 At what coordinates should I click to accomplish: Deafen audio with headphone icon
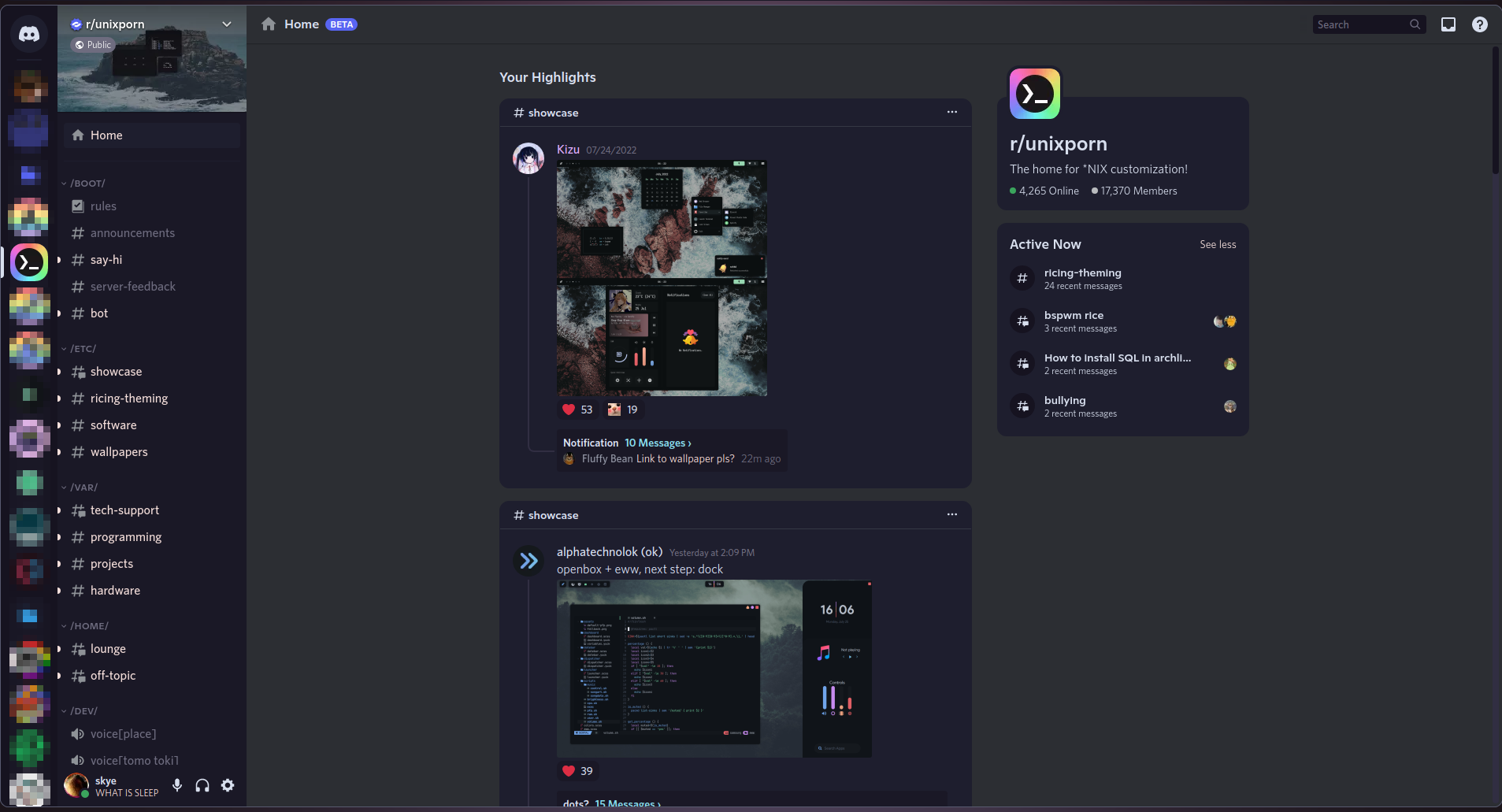click(202, 785)
